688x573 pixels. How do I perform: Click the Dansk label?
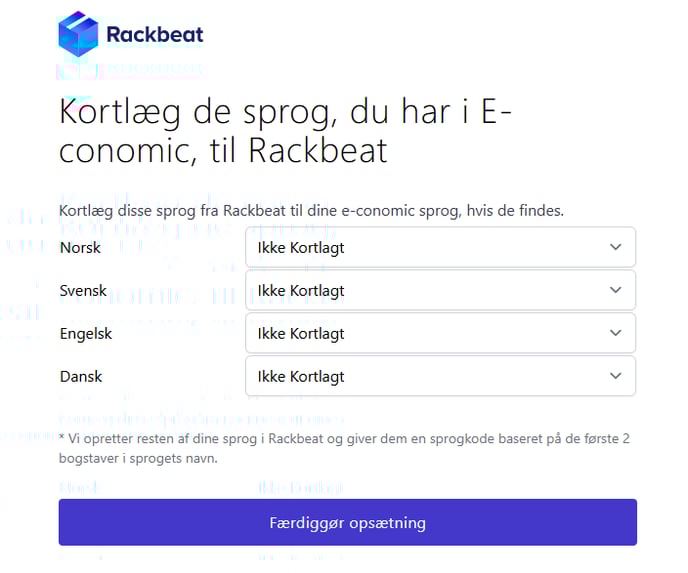coord(81,376)
